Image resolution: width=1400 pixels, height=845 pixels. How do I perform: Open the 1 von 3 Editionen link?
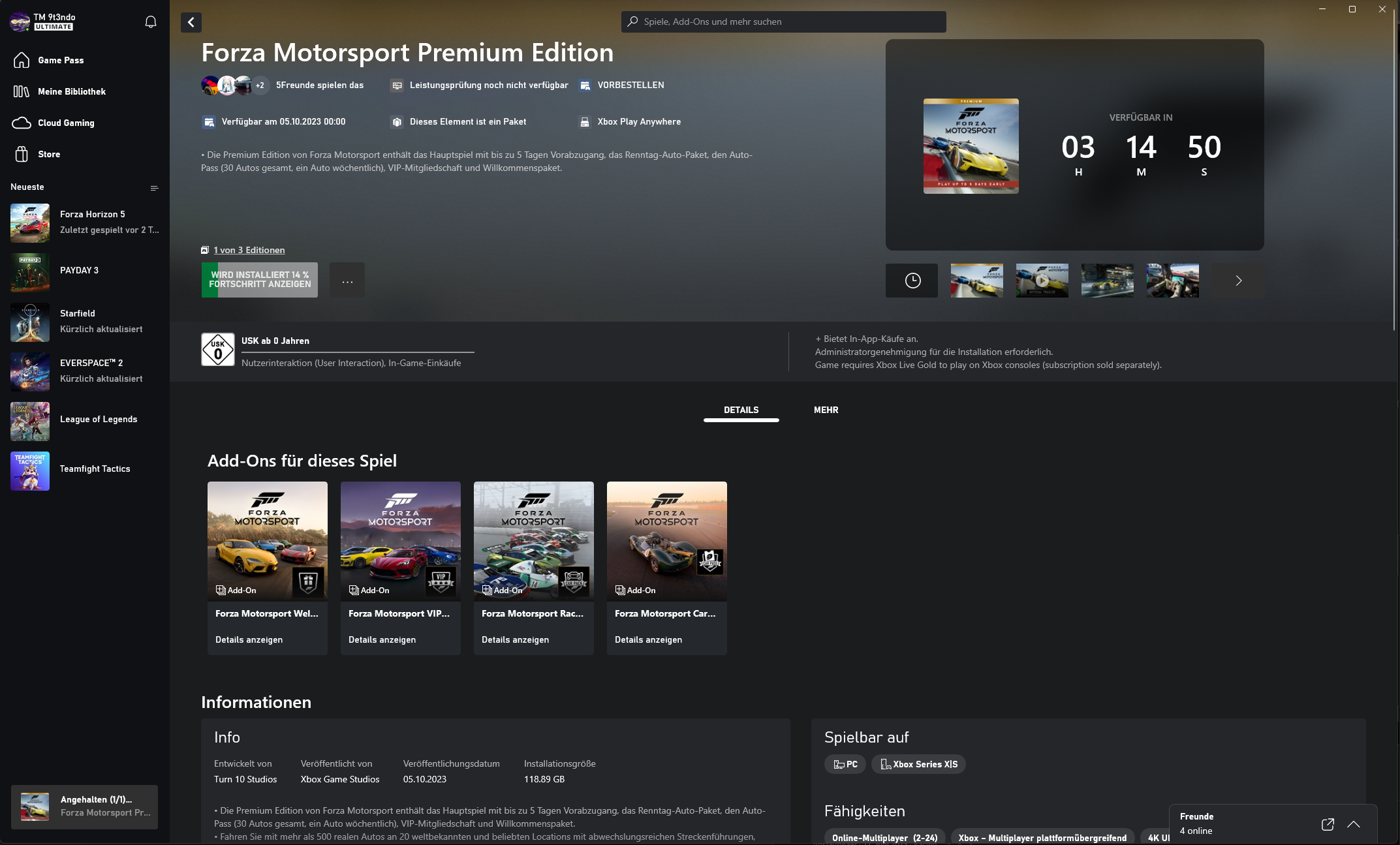249,250
